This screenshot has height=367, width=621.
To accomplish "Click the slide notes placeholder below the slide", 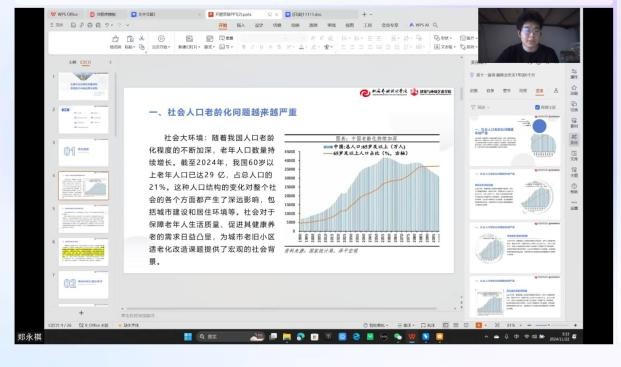I will point(138,316).
